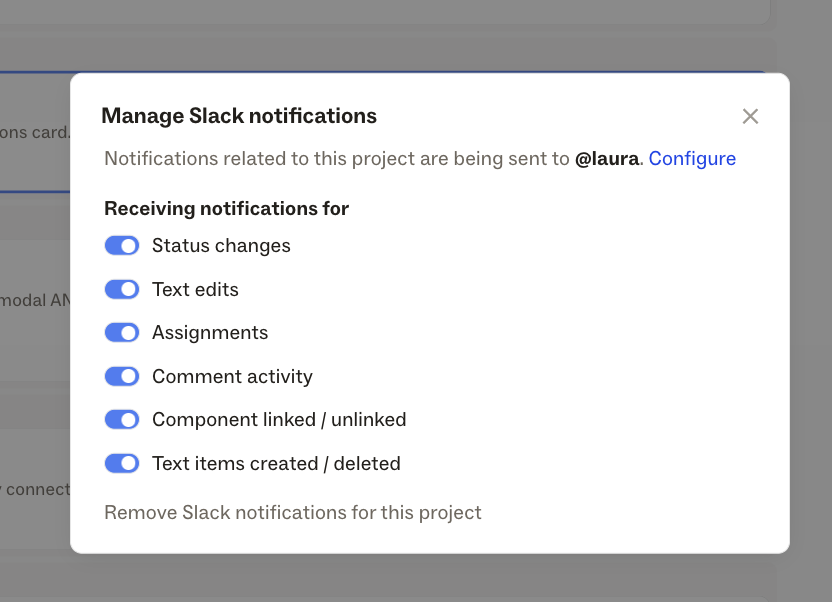Open the Configure link
The width and height of the screenshot is (832, 602).
click(x=692, y=159)
